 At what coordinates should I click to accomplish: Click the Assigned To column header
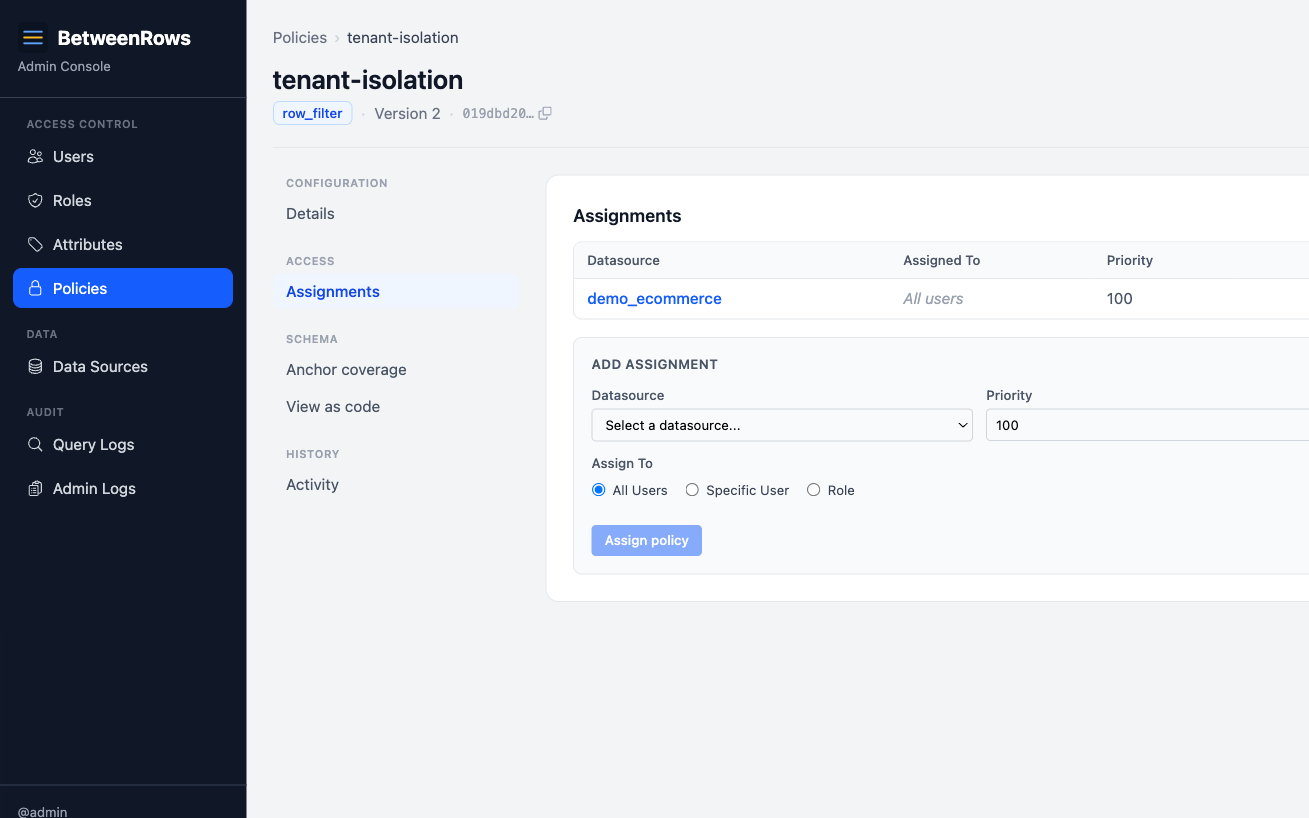click(x=942, y=261)
